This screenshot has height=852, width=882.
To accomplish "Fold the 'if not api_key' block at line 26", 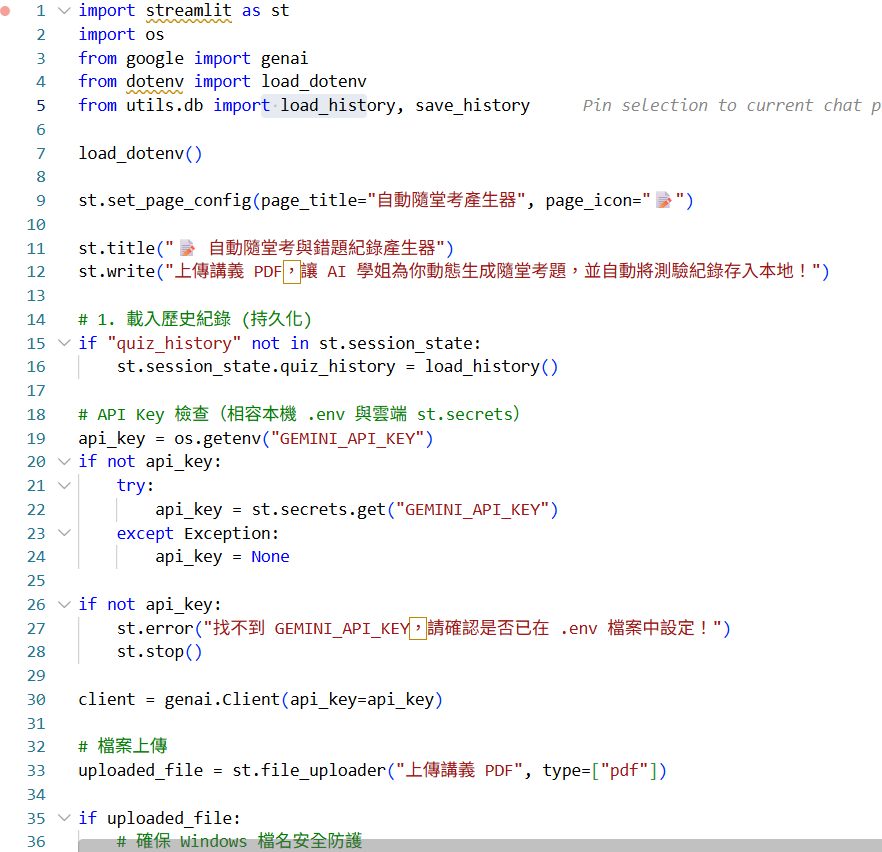I will point(65,604).
